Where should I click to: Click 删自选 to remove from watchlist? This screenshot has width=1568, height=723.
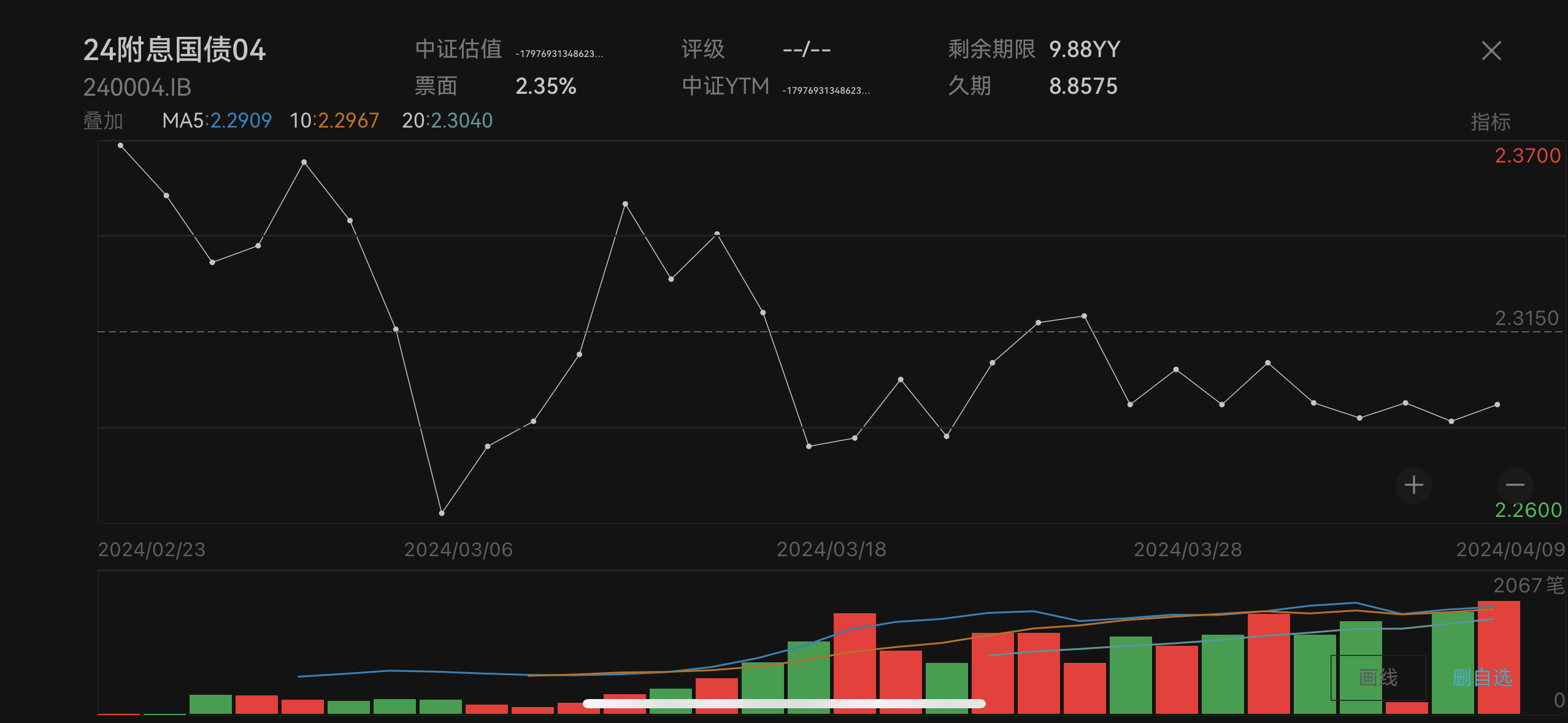(1482, 678)
